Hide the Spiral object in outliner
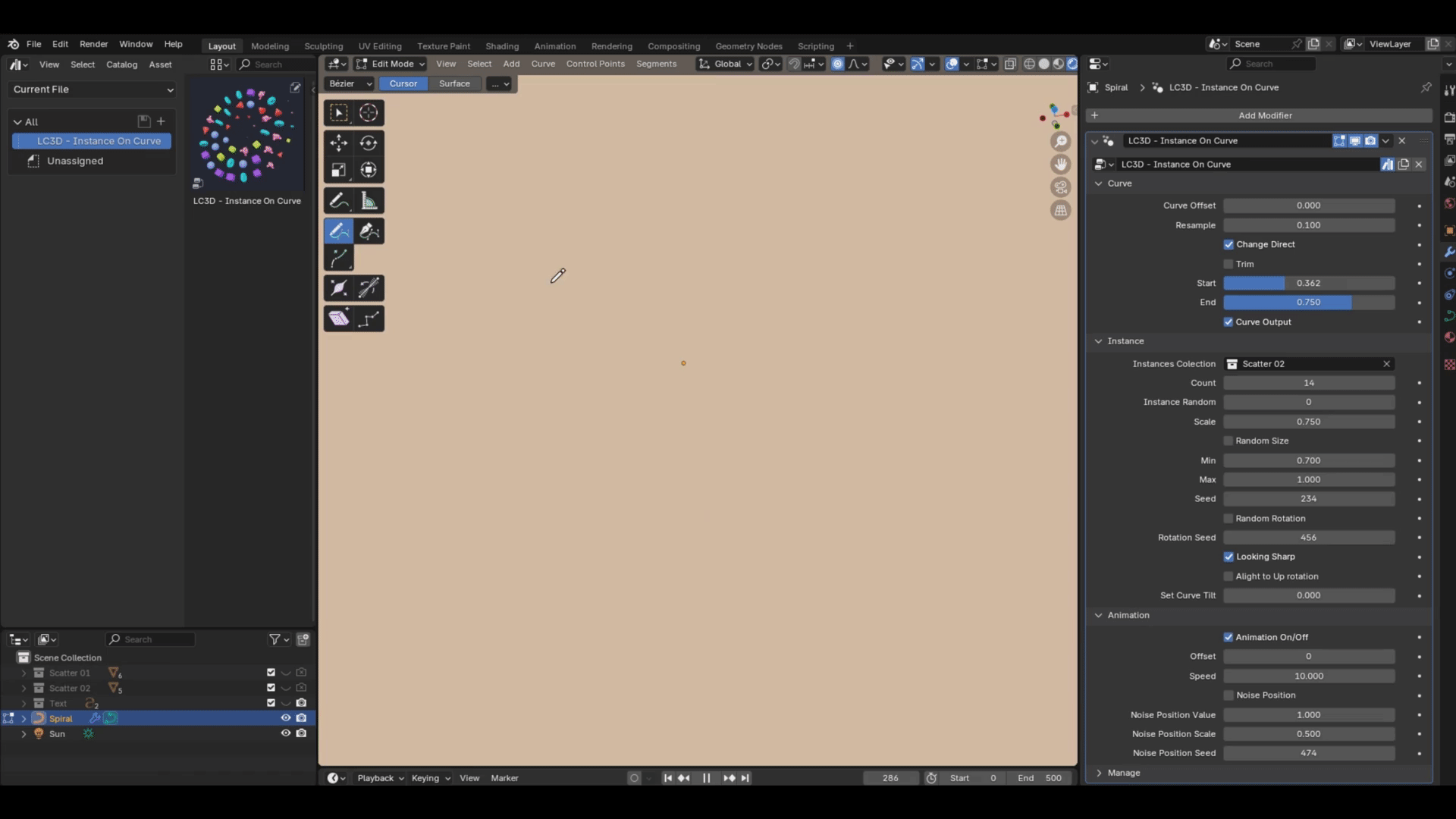The width and height of the screenshot is (1456, 819). coord(286,718)
